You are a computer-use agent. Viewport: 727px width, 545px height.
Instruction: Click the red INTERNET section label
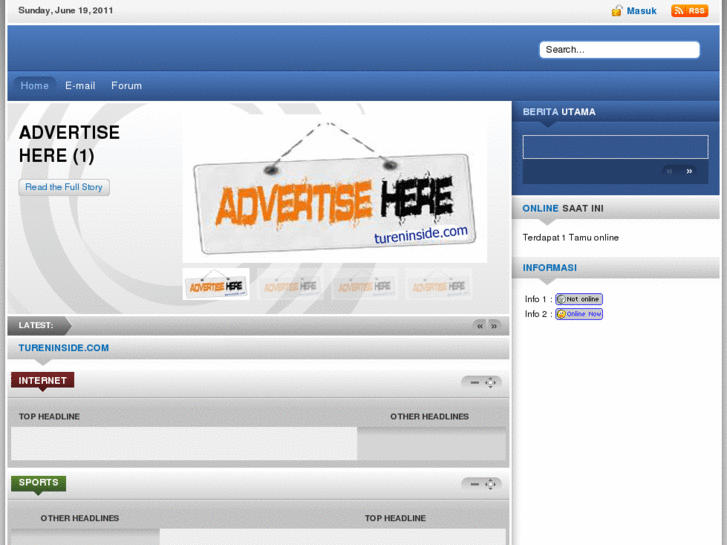pos(43,380)
